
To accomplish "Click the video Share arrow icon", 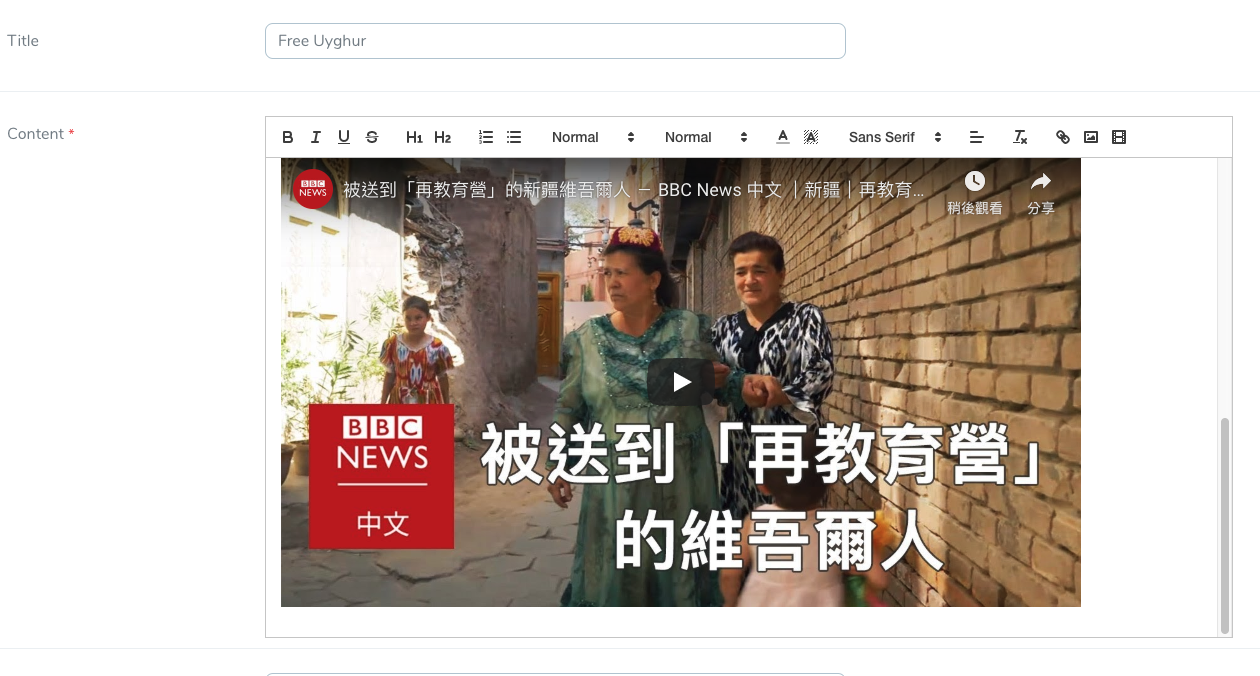I will click(1041, 181).
